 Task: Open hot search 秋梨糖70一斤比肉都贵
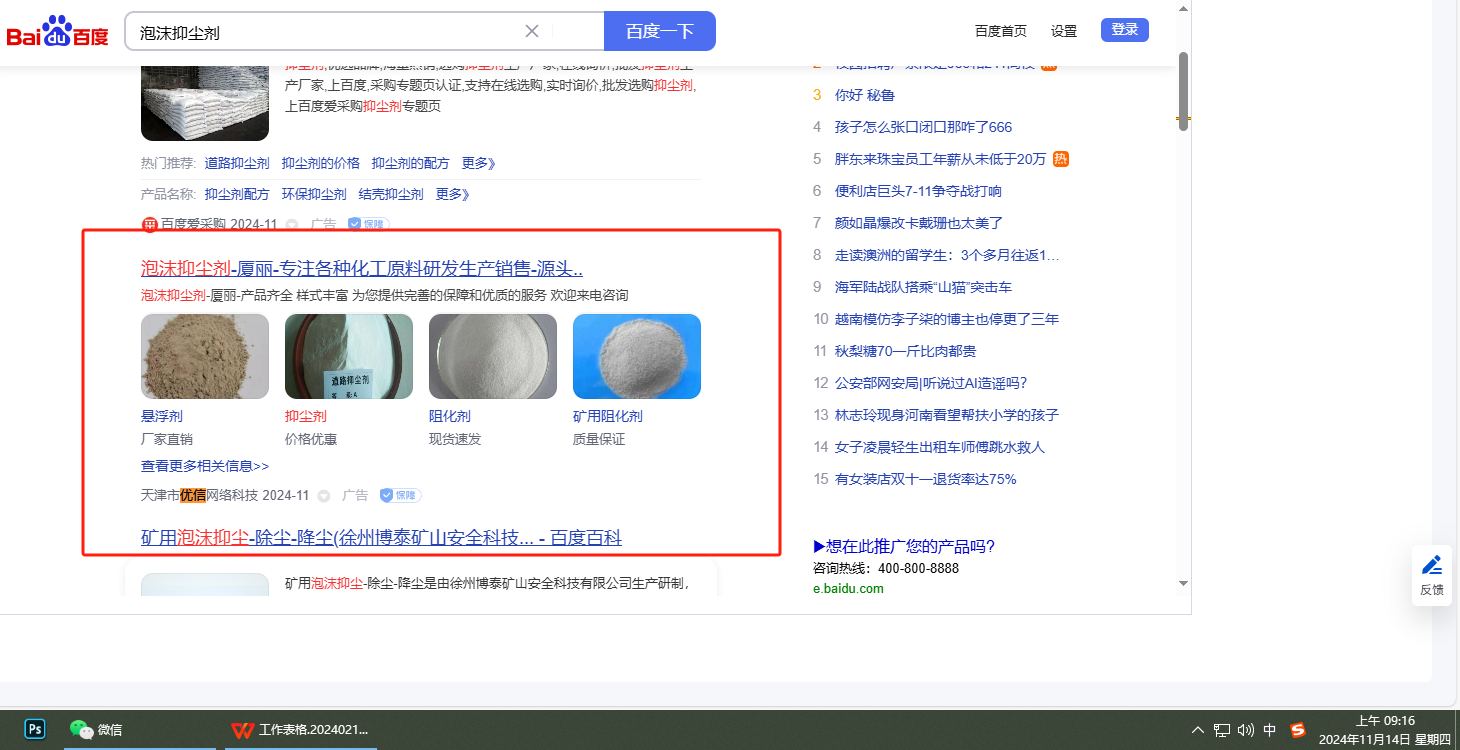[x=906, y=351]
